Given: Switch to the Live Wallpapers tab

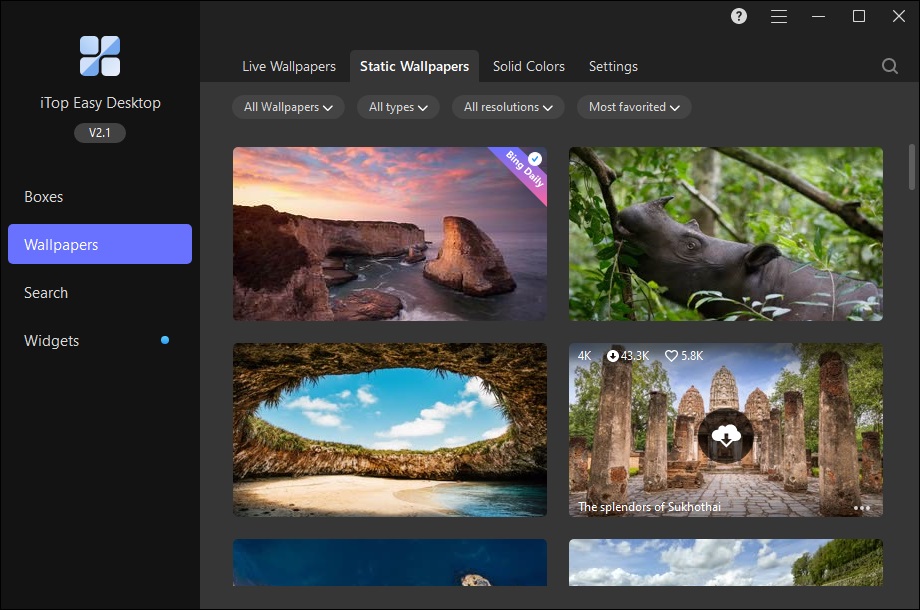Looking at the screenshot, I should (x=289, y=66).
